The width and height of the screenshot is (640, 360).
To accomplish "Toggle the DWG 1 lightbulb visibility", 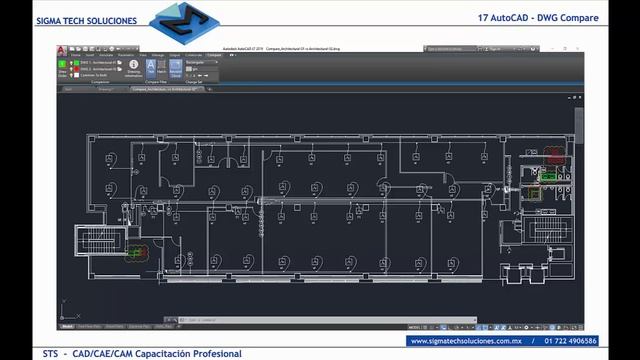I will (71, 63).
